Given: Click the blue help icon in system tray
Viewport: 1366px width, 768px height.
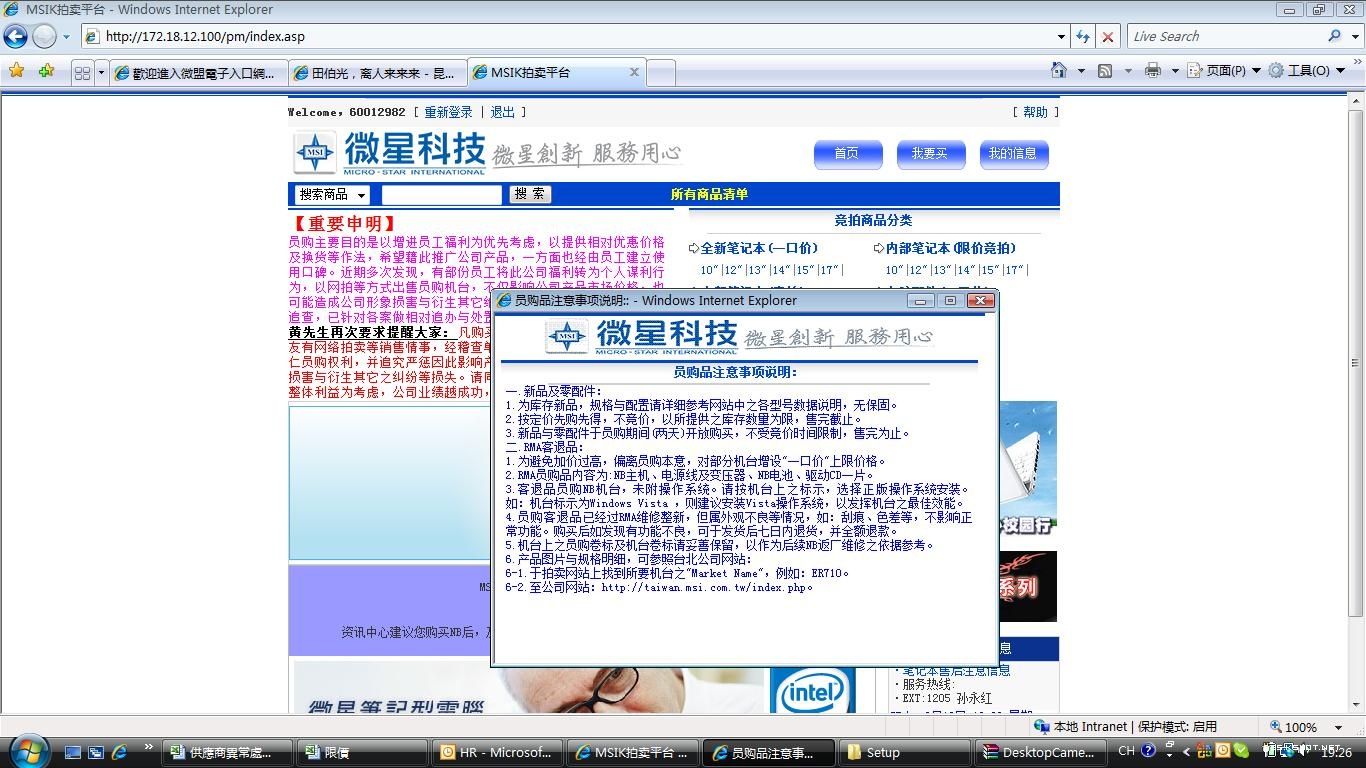Looking at the screenshot, I should pyautogui.click(x=1149, y=751).
